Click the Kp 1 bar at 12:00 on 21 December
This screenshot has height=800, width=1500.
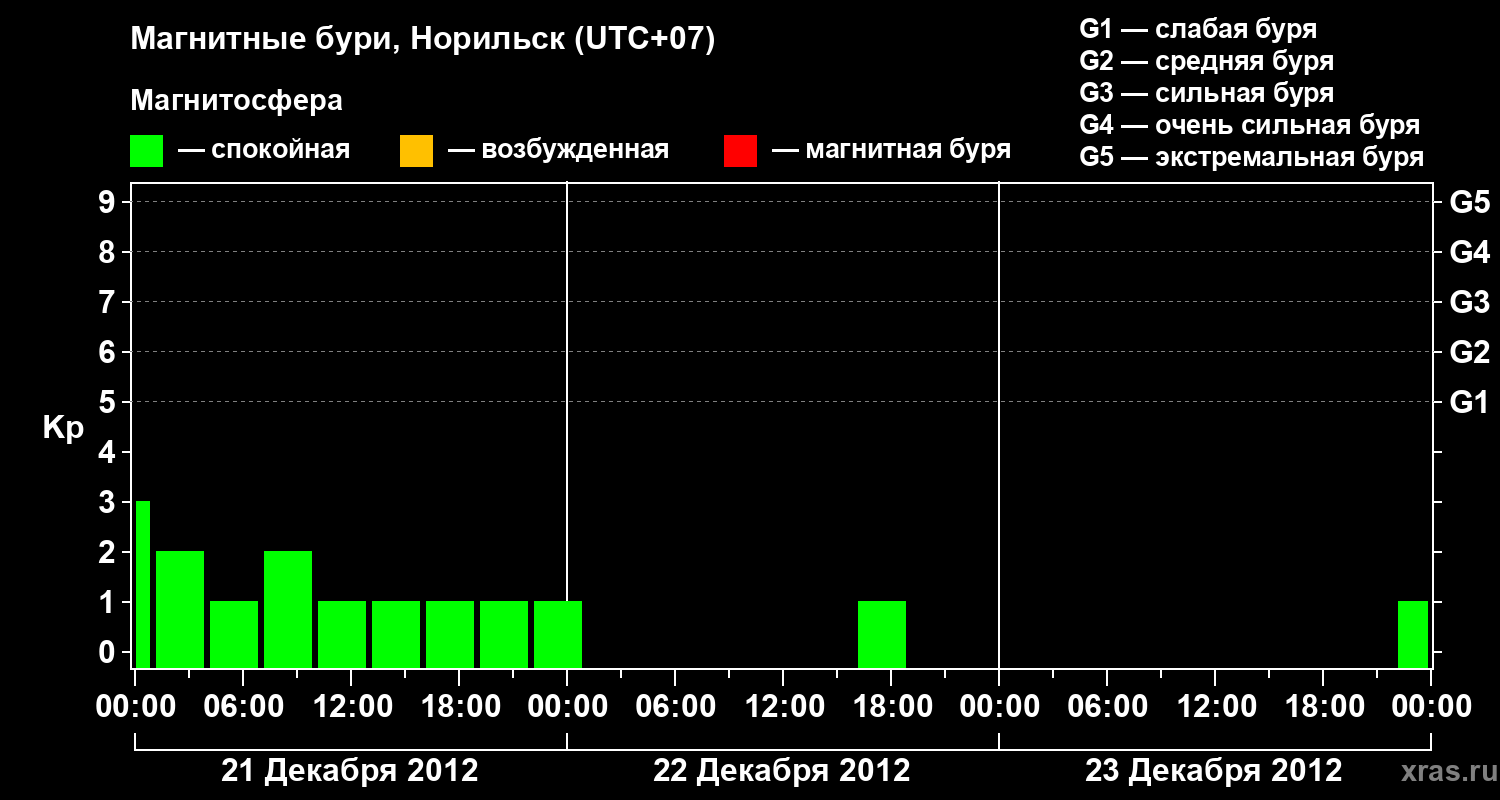point(342,634)
